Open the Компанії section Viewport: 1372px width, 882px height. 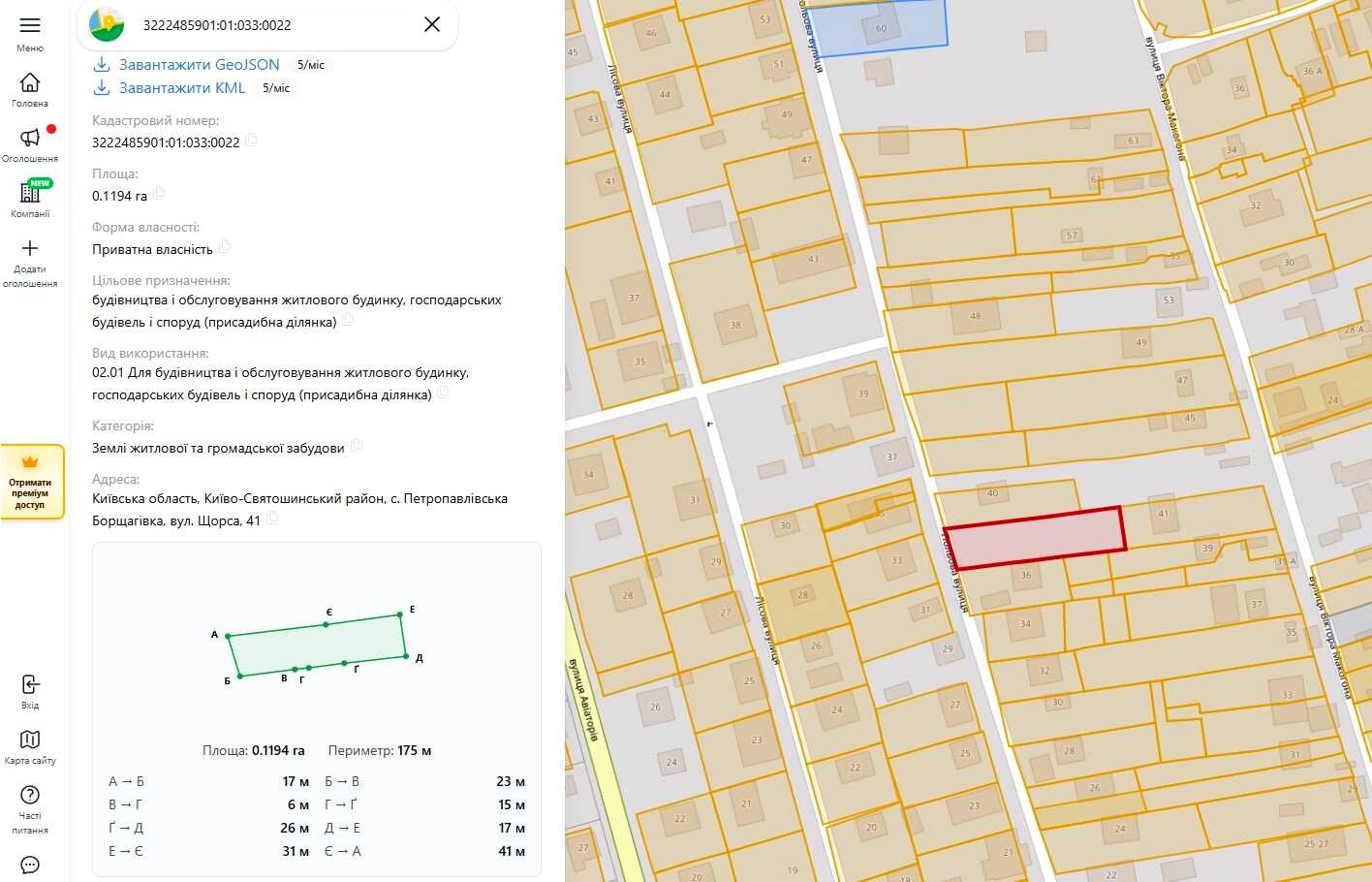(30, 200)
